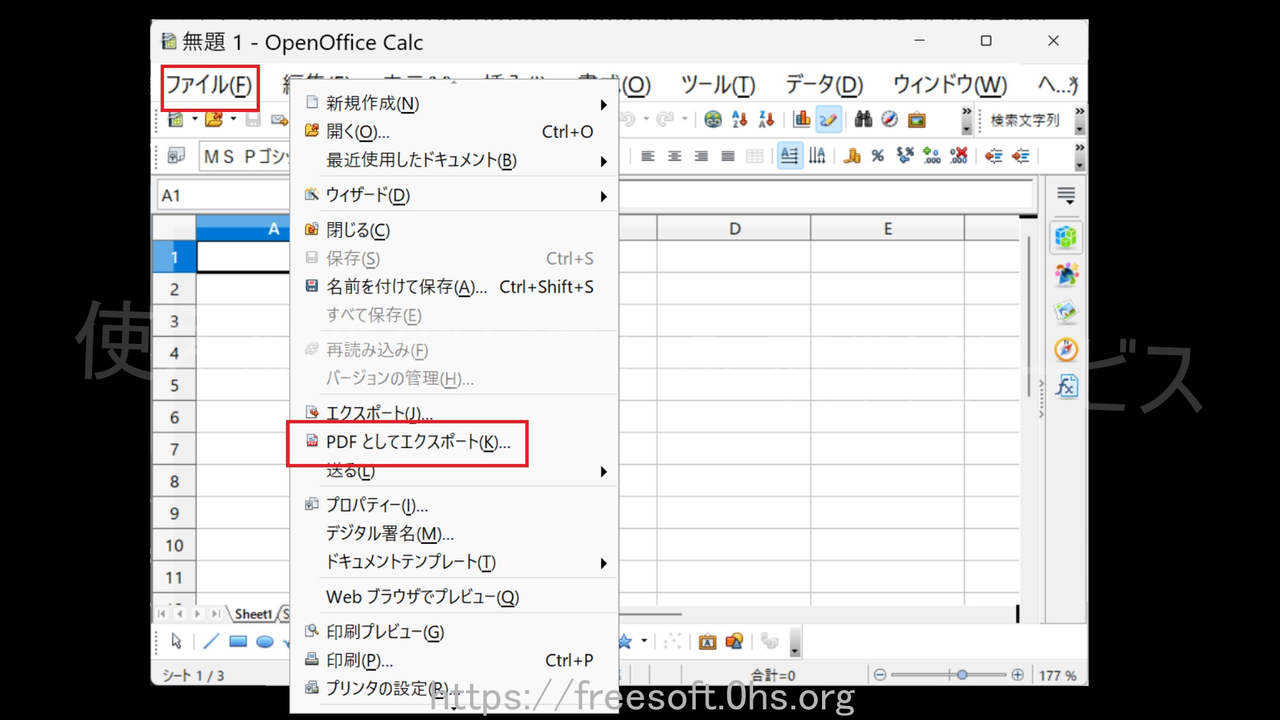Toggle percent number format
This screenshot has width=1280, height=720.
point(877,156)
